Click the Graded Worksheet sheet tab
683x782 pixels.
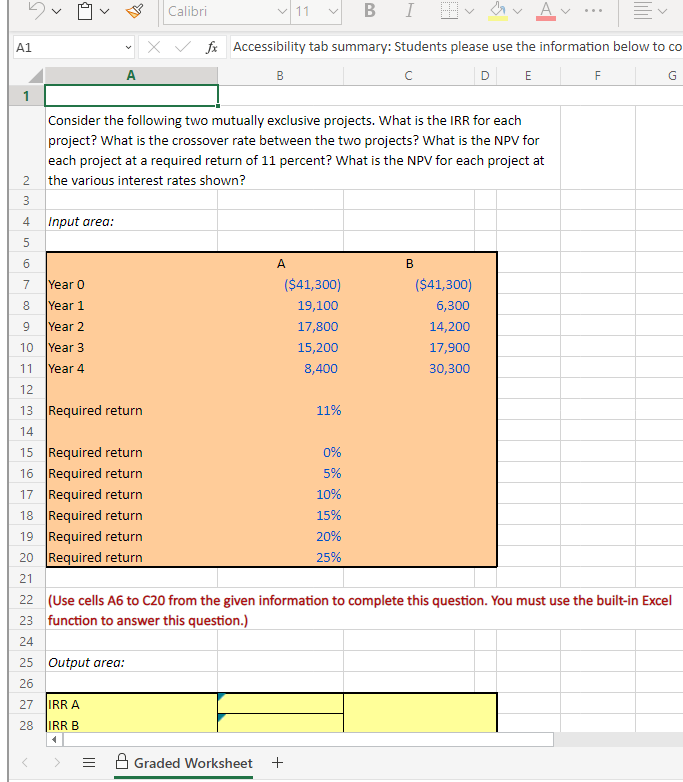184,763
